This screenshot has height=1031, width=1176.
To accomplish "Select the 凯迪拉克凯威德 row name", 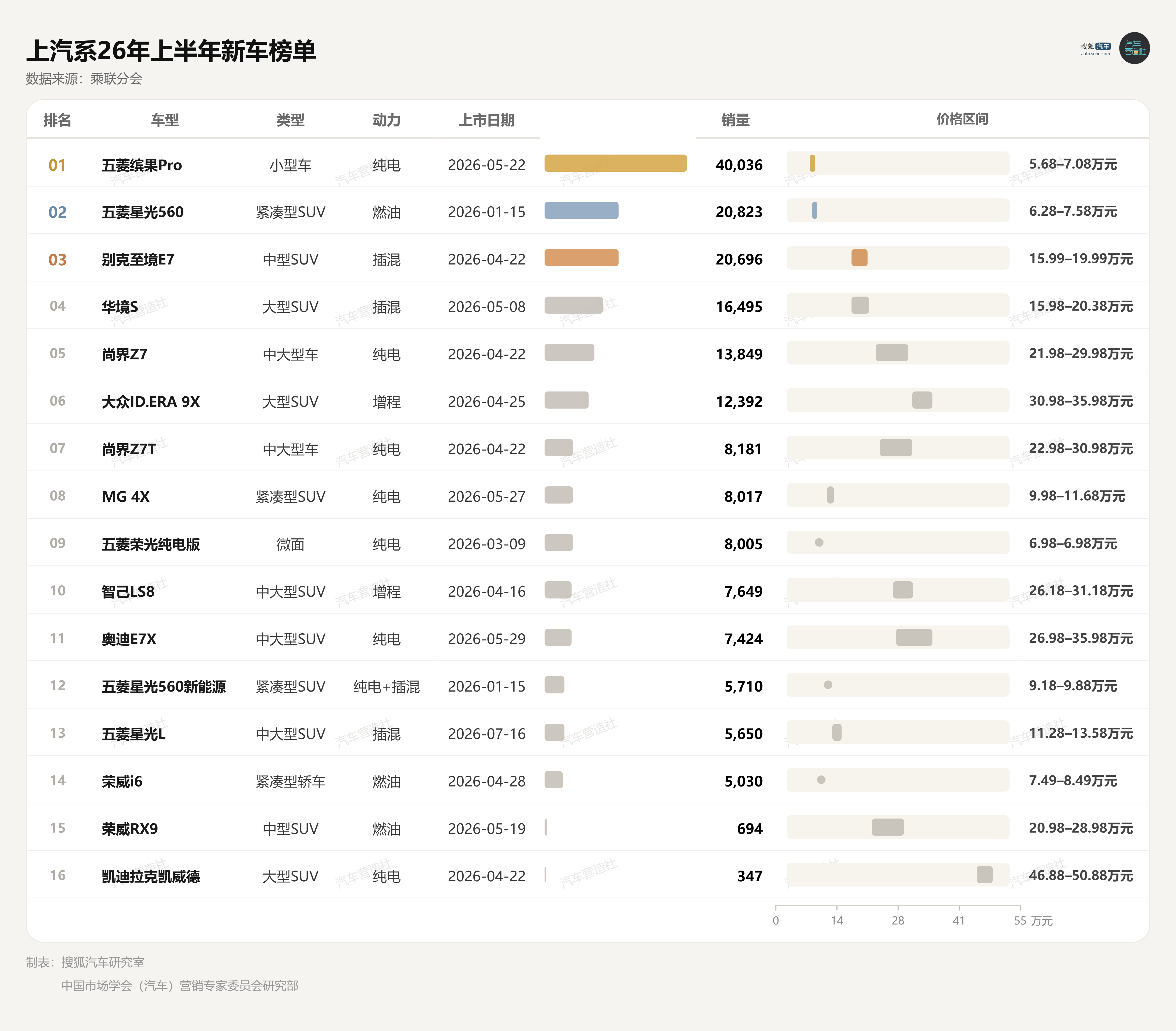I will pos(151,876).
